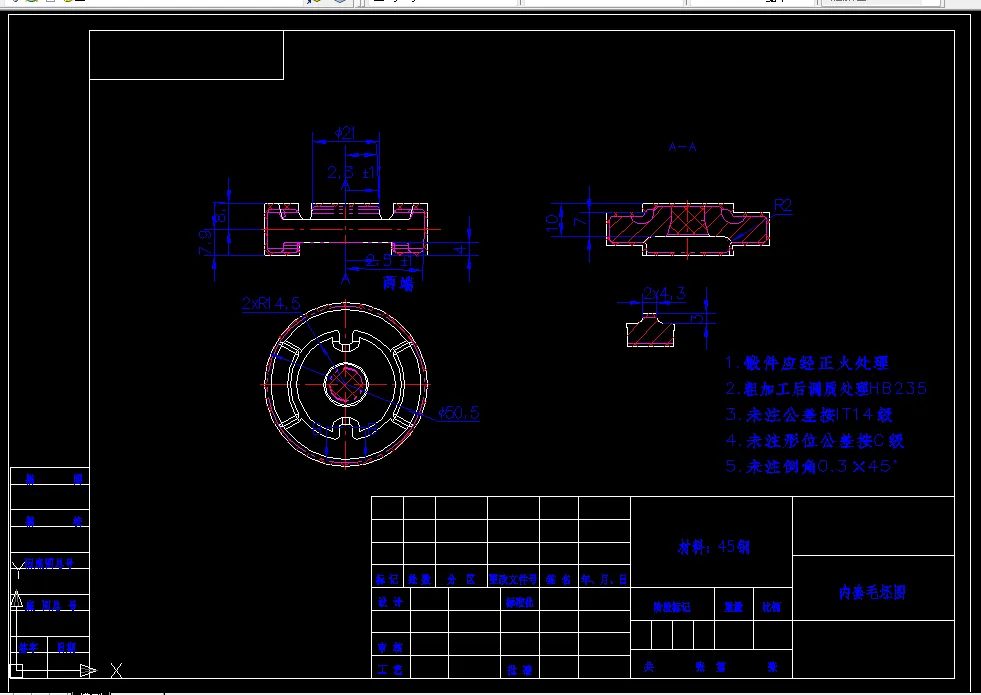Select the 2.3 ±1 upper dimension text

[x=353, y=172]
